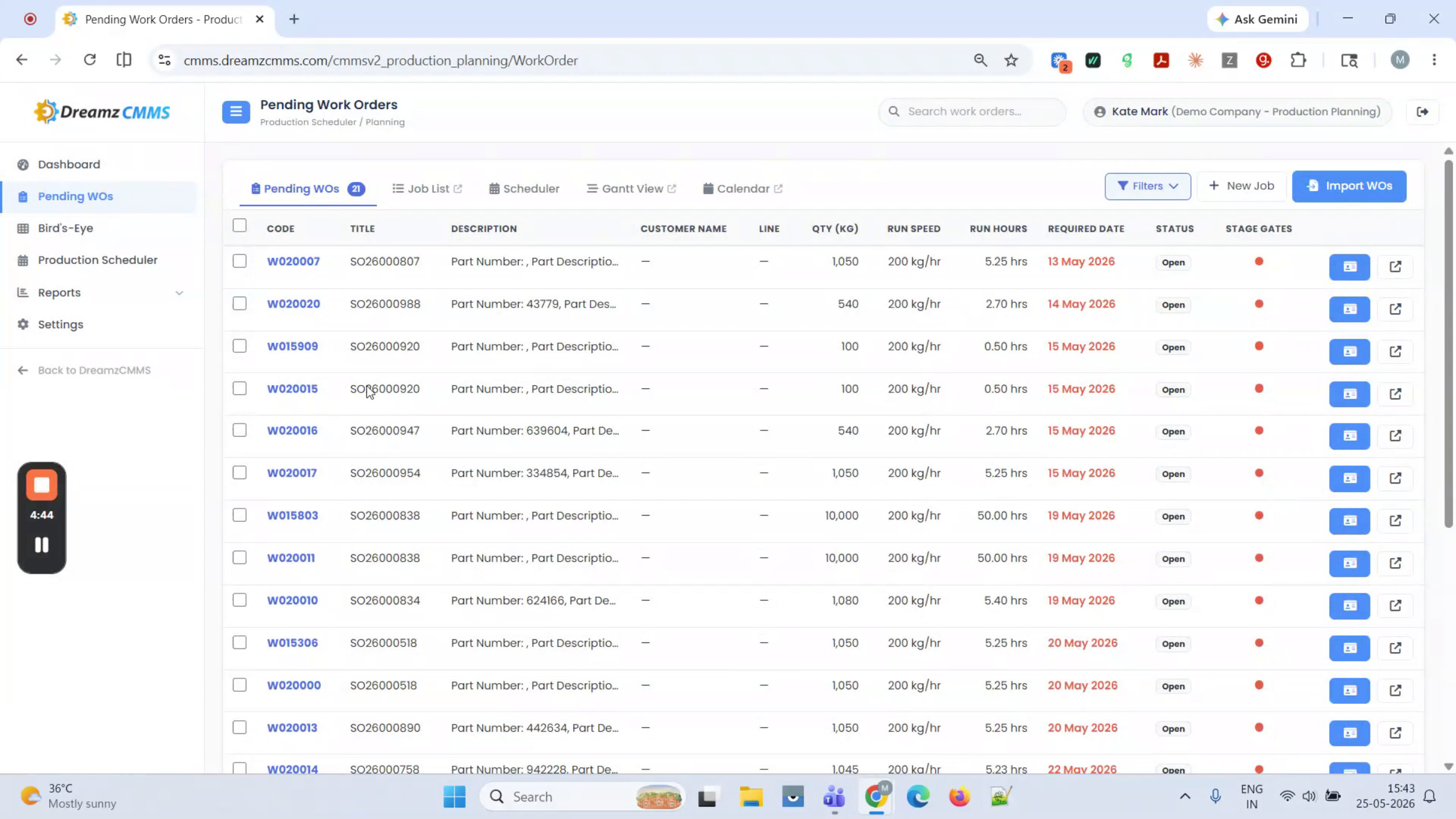Open W020007 in new window icon
Screen dimensions: 1456x819
[x=1395, y=266]
